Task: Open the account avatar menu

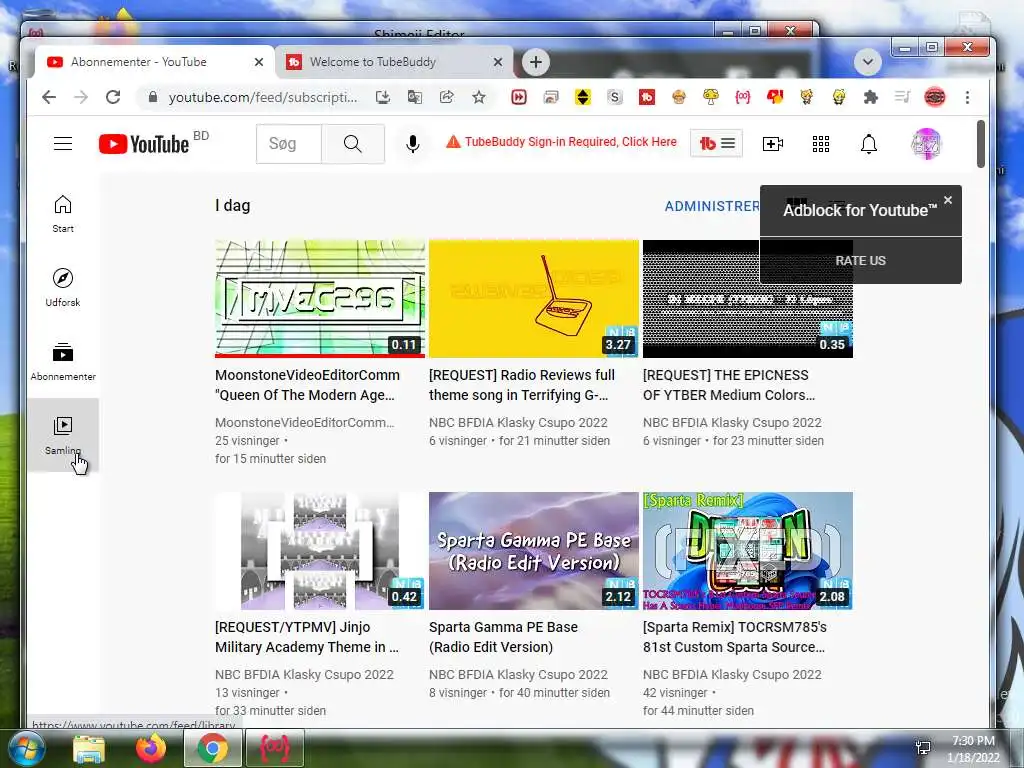Action: coord(926,144)
